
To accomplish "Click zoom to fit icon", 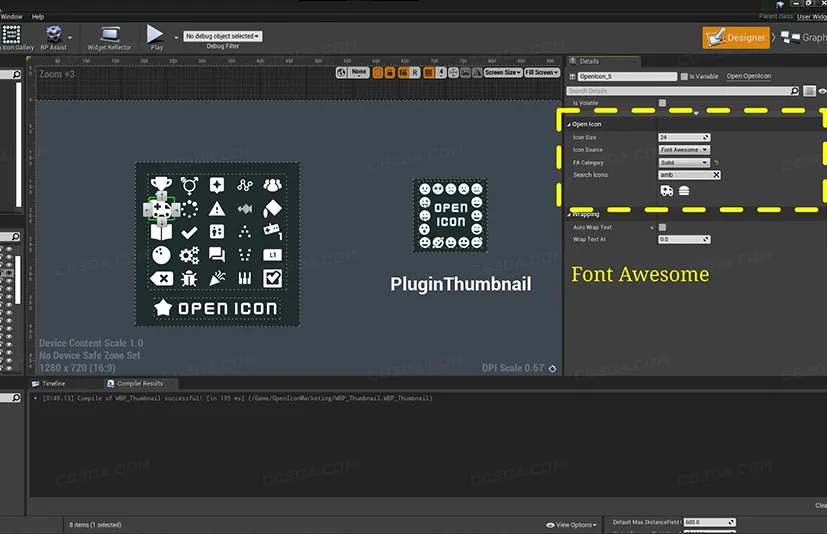I will (x=453, y=72).
